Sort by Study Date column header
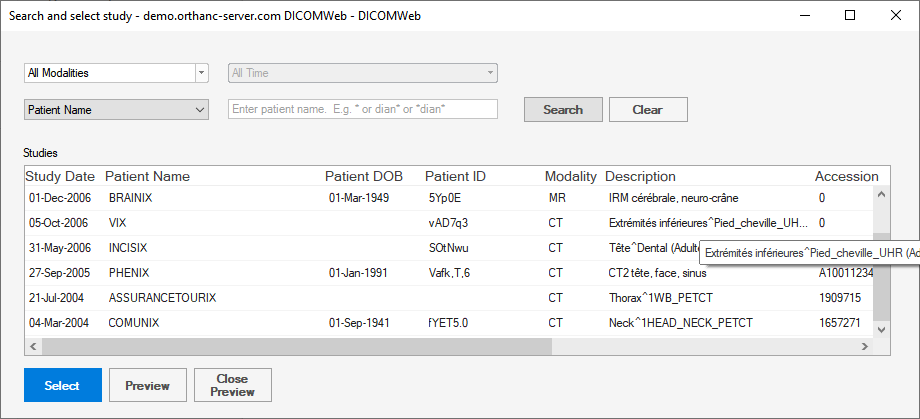 click(x=60, y=176)
